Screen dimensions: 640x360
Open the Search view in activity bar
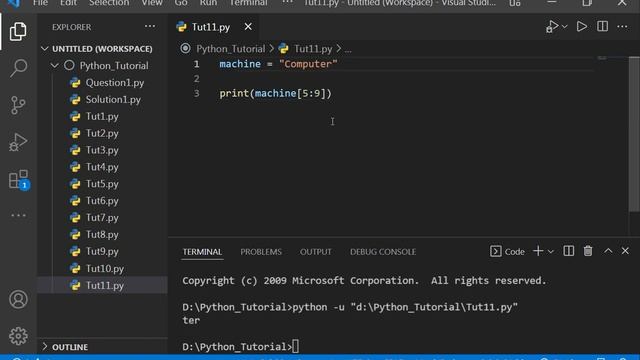click(18, 67)
